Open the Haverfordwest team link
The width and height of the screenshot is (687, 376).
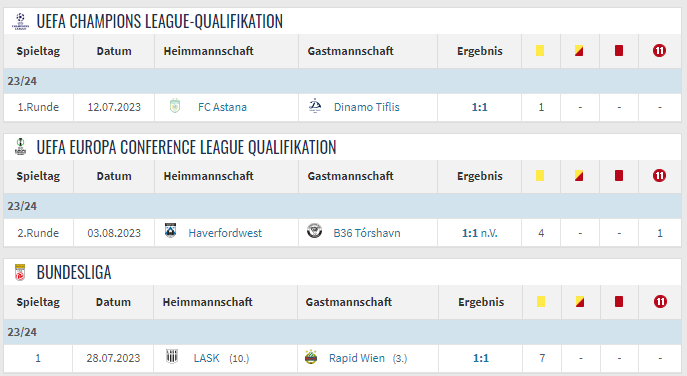point(225,233)
